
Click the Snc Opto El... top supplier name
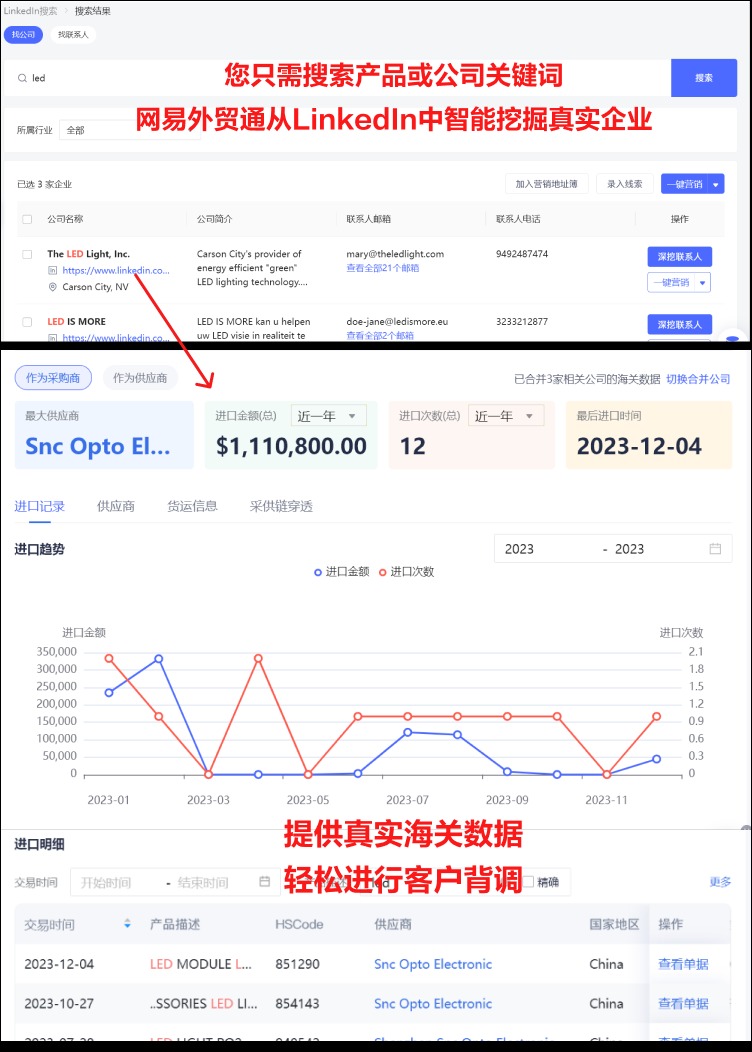coord(97,447)
